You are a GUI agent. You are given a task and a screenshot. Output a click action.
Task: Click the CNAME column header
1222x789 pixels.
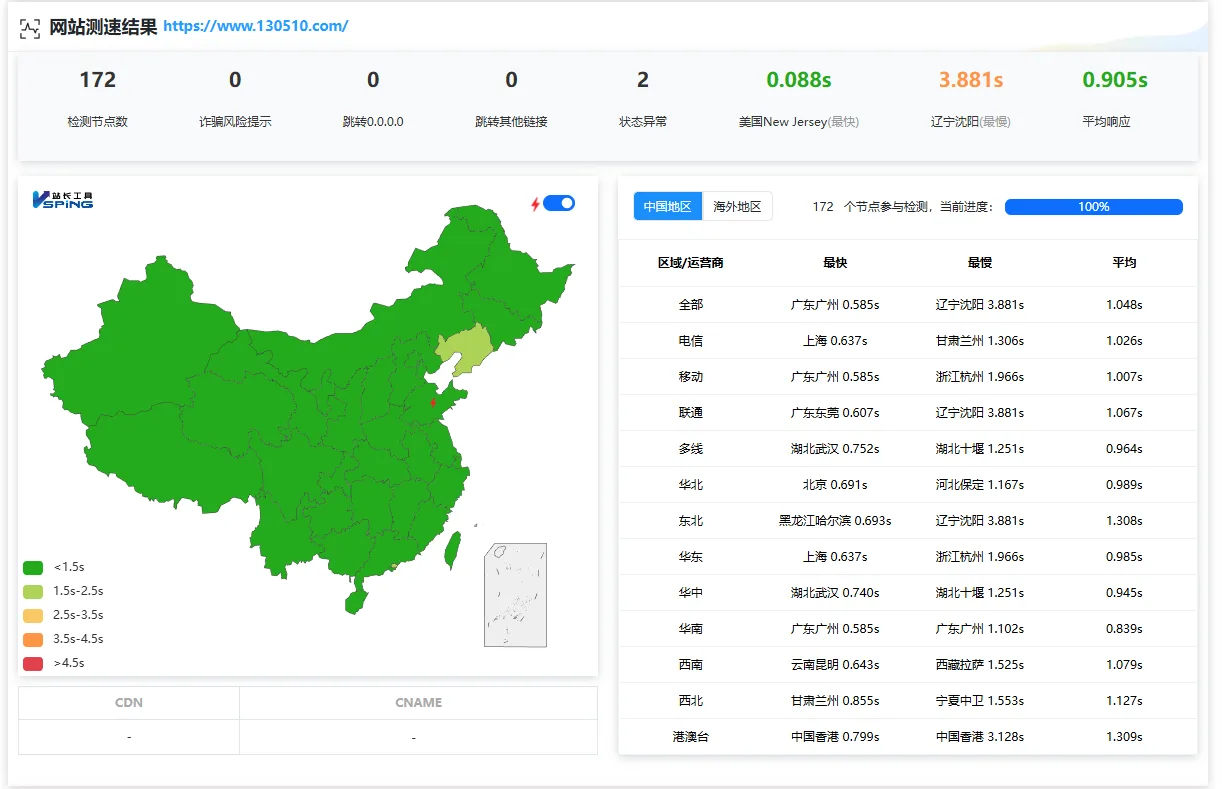coord(418,703)
